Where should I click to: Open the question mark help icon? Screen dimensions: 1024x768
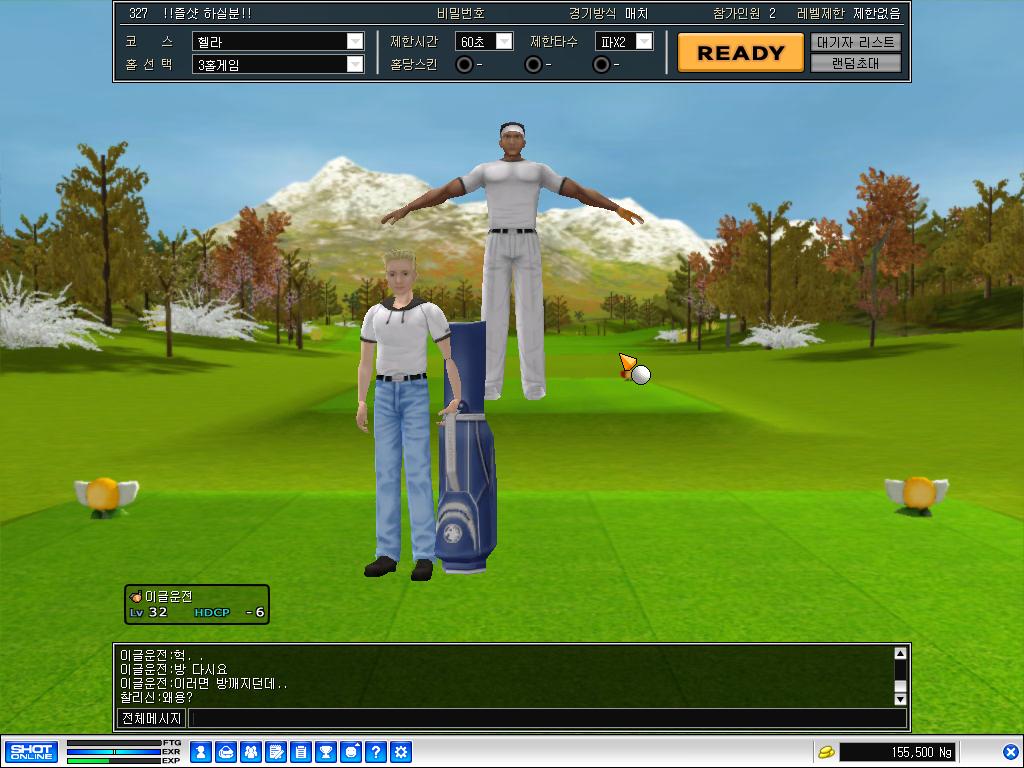(376, 752)
